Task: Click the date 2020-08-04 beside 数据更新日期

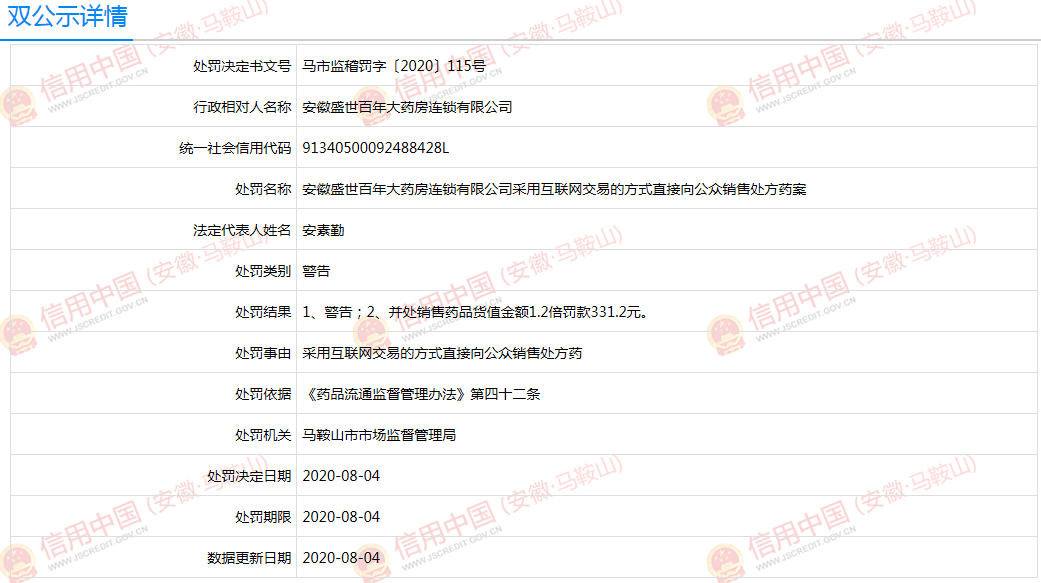Action: [341, 558]
